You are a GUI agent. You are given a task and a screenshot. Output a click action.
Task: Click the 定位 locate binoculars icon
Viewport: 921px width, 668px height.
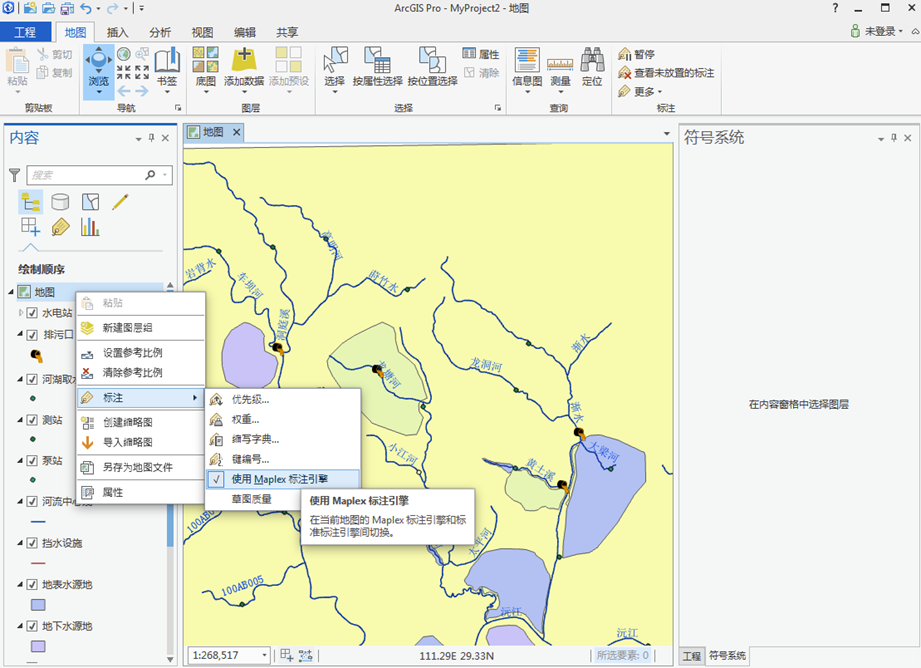coord(592,67)
